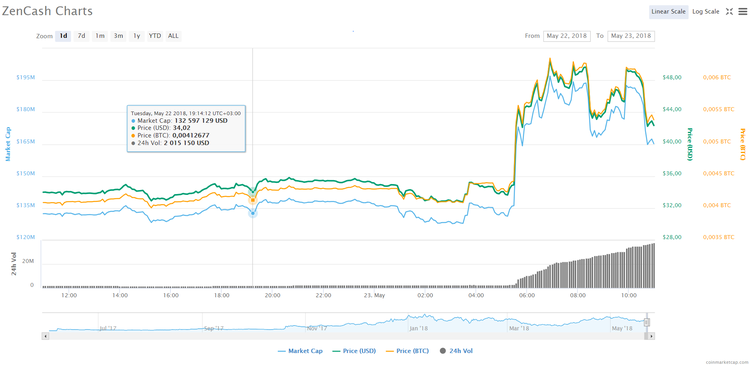Click the $195M market cap axis label

pos(25,77)
